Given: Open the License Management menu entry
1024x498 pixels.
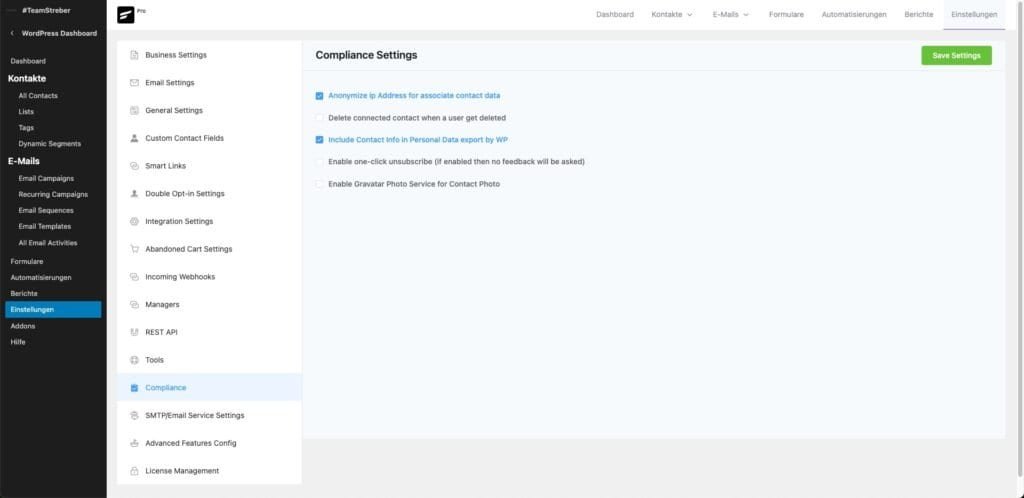Looking at the screenshot, I should click(209, 471).
